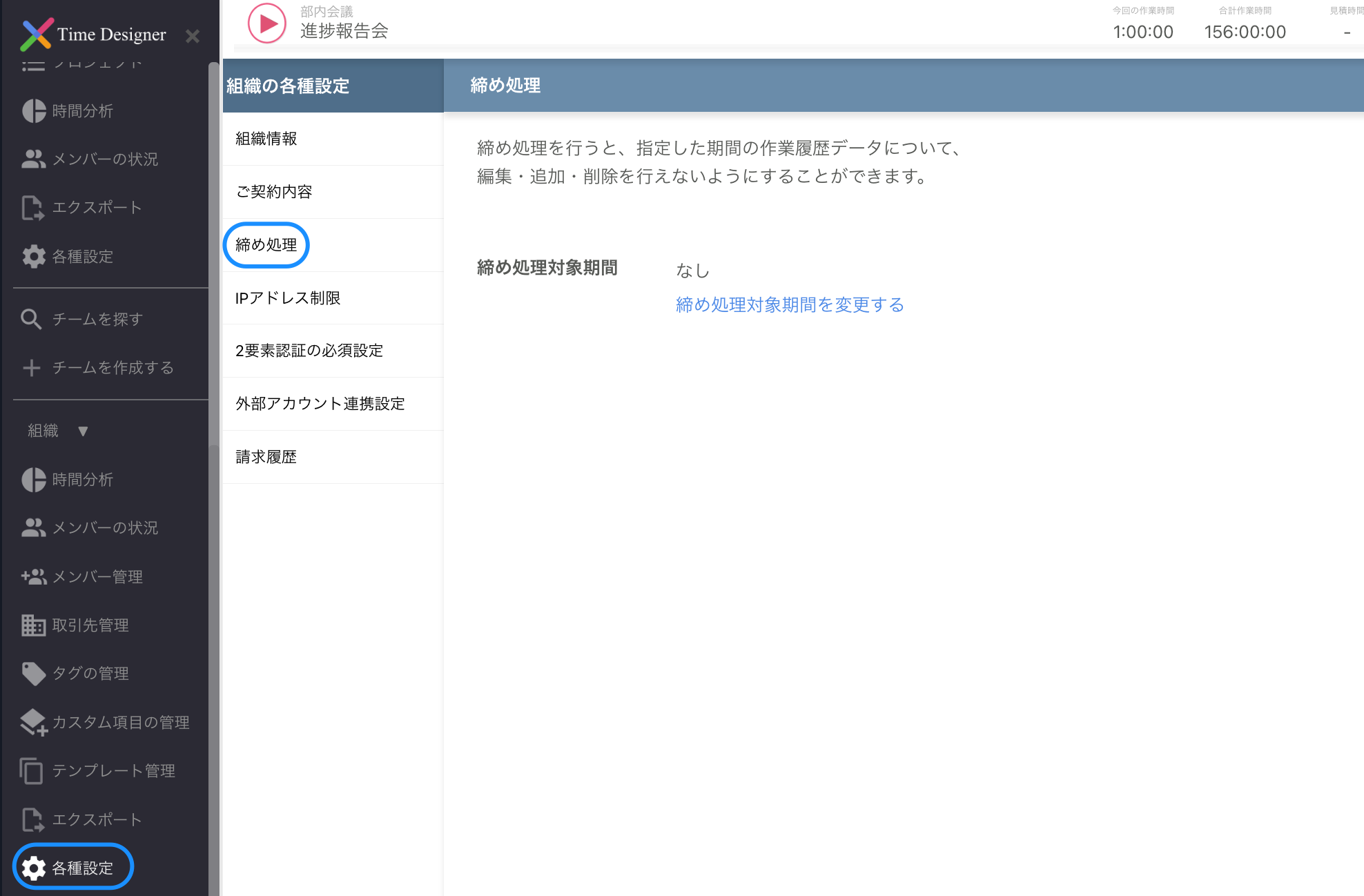Open the 締め処理対象期間を変更する link
The image size is (1364, 896).
(x=790, y=304)
